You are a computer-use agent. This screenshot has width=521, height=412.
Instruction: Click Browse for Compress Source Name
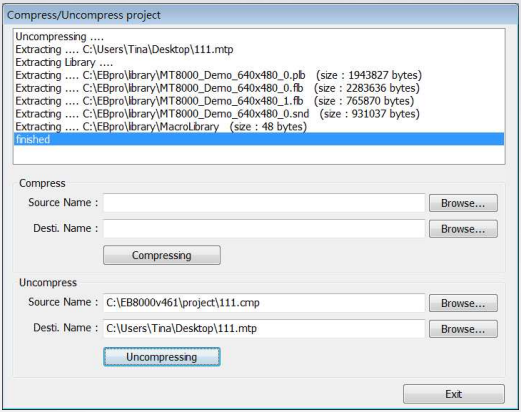point(463,203)
